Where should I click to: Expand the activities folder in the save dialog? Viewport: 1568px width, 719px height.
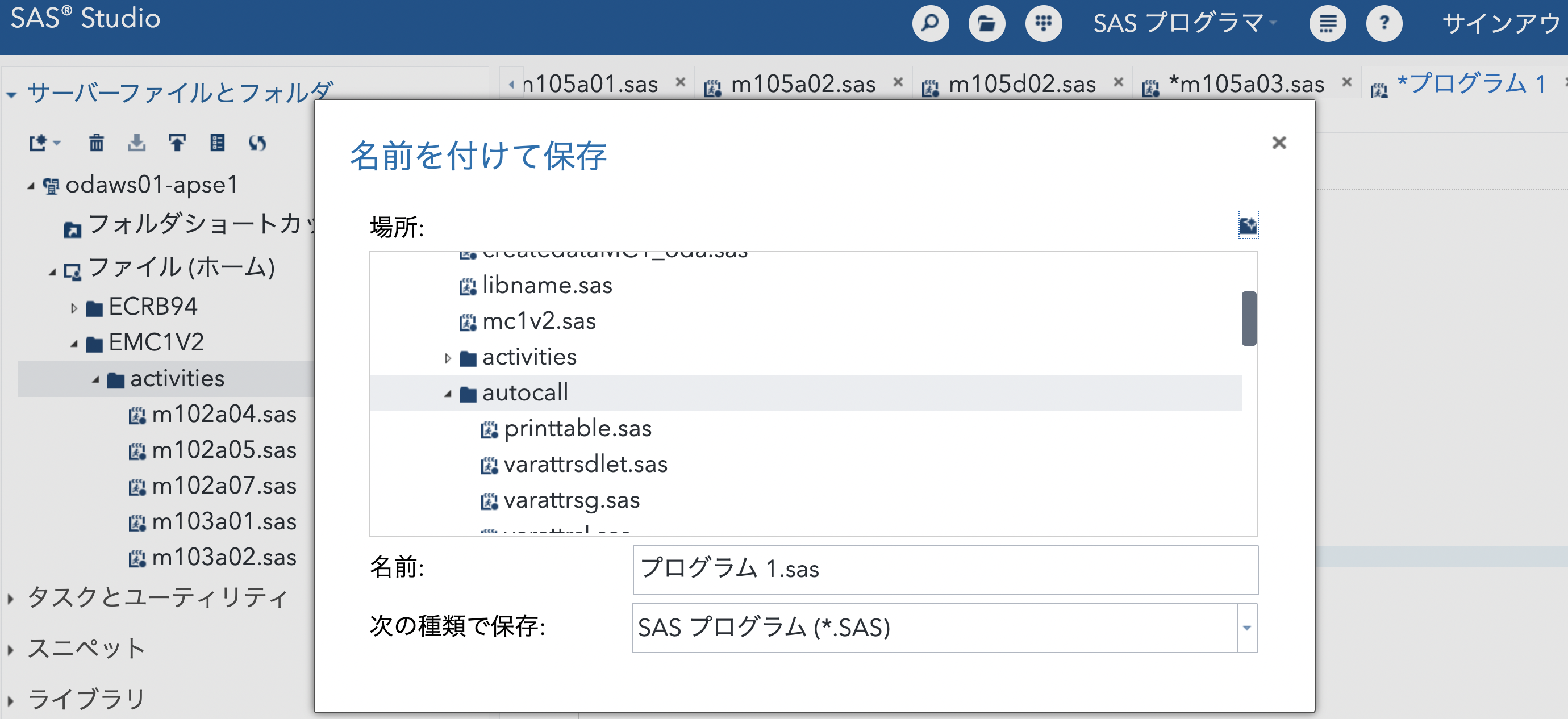[449, 358]
